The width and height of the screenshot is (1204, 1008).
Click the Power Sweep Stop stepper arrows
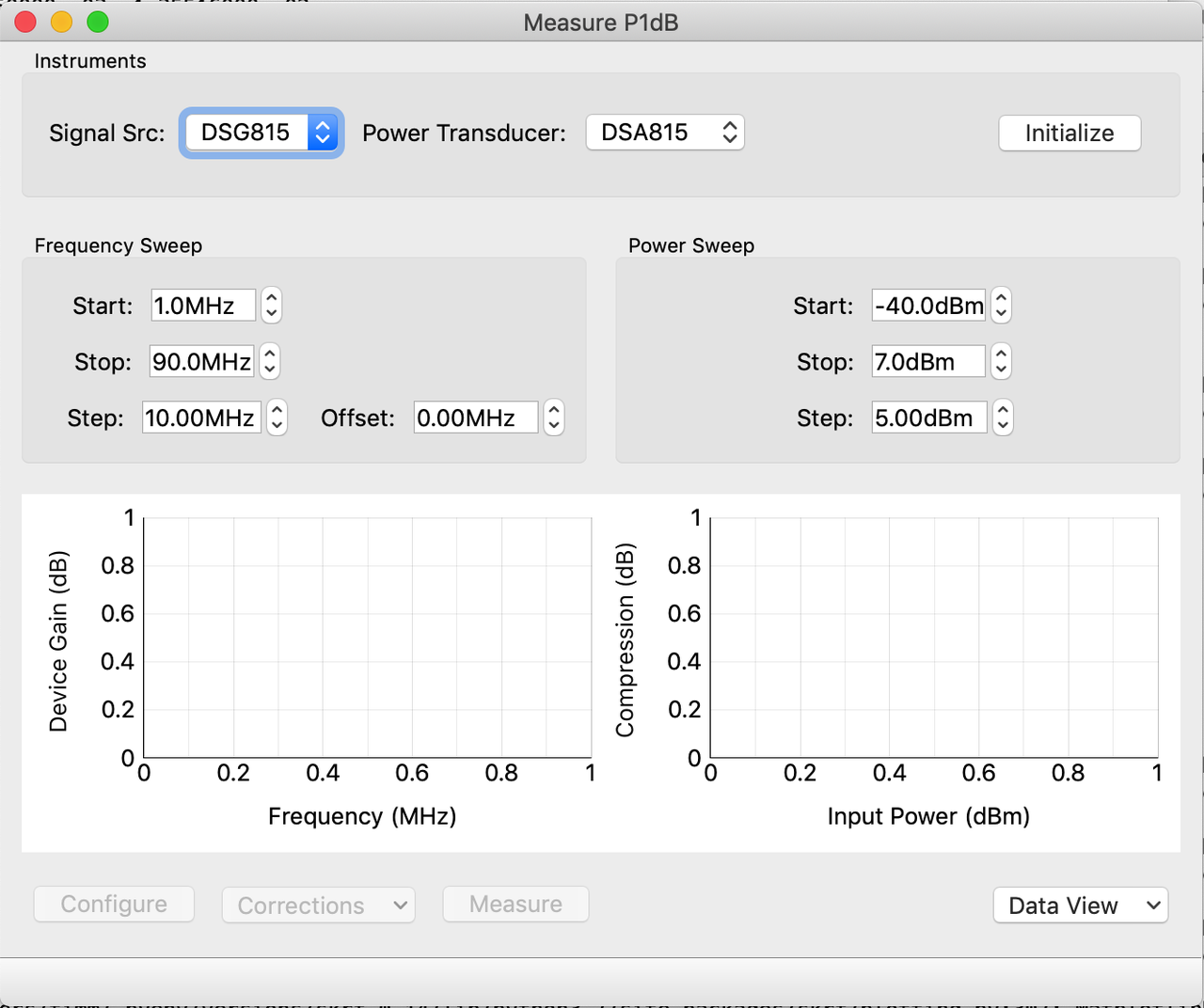tap(1002, 362)
